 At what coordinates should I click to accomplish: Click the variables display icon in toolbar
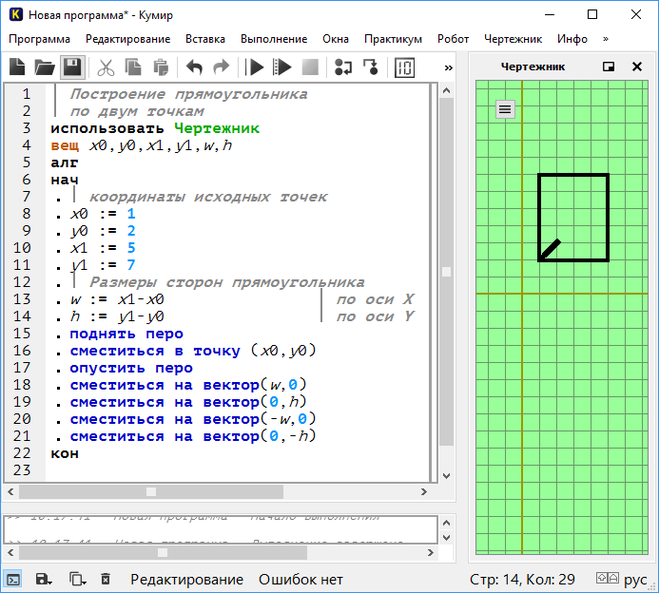click(x=404, y=67)
